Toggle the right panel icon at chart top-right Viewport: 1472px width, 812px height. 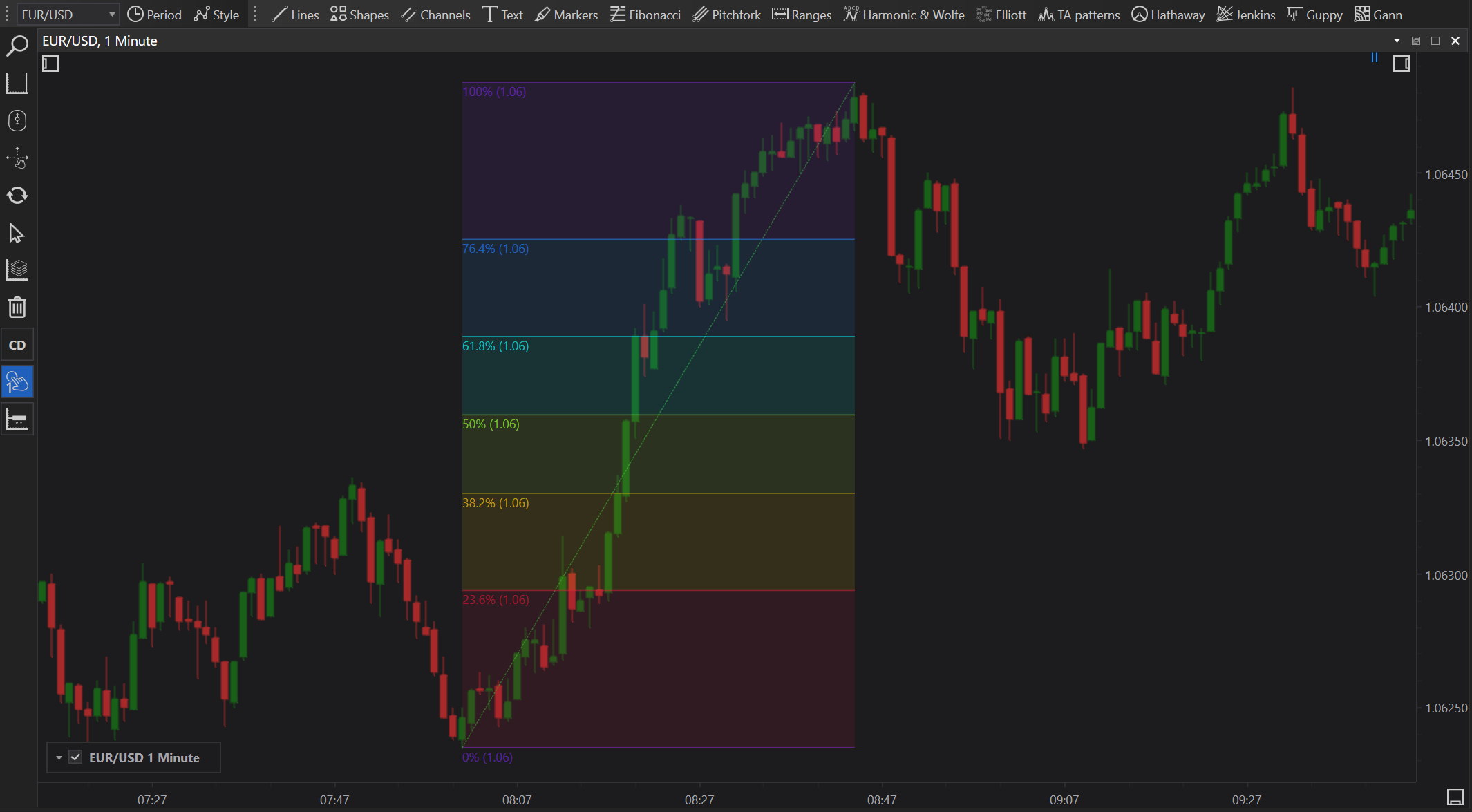(x=1401, y=64)
